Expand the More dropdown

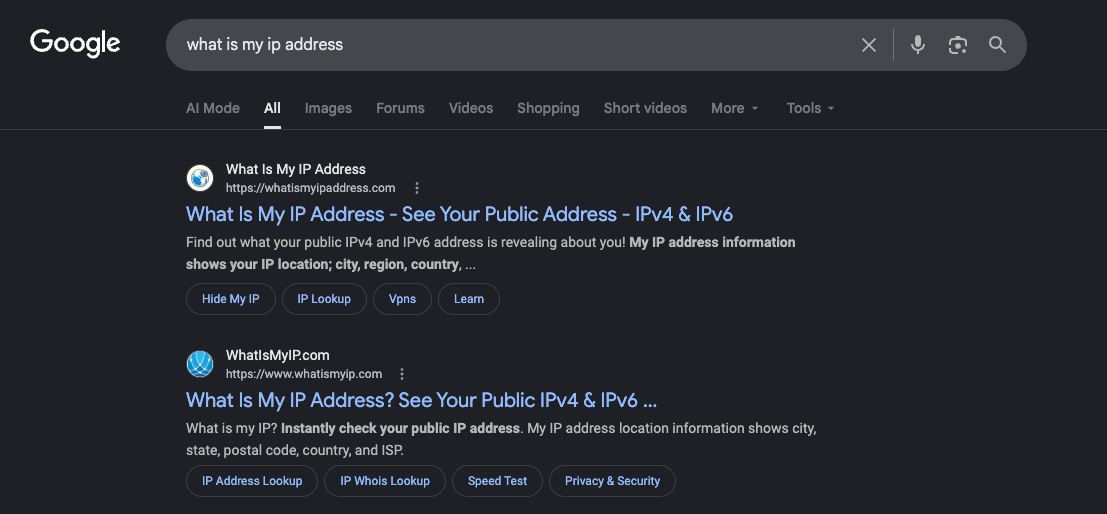[x=734, y=108]
